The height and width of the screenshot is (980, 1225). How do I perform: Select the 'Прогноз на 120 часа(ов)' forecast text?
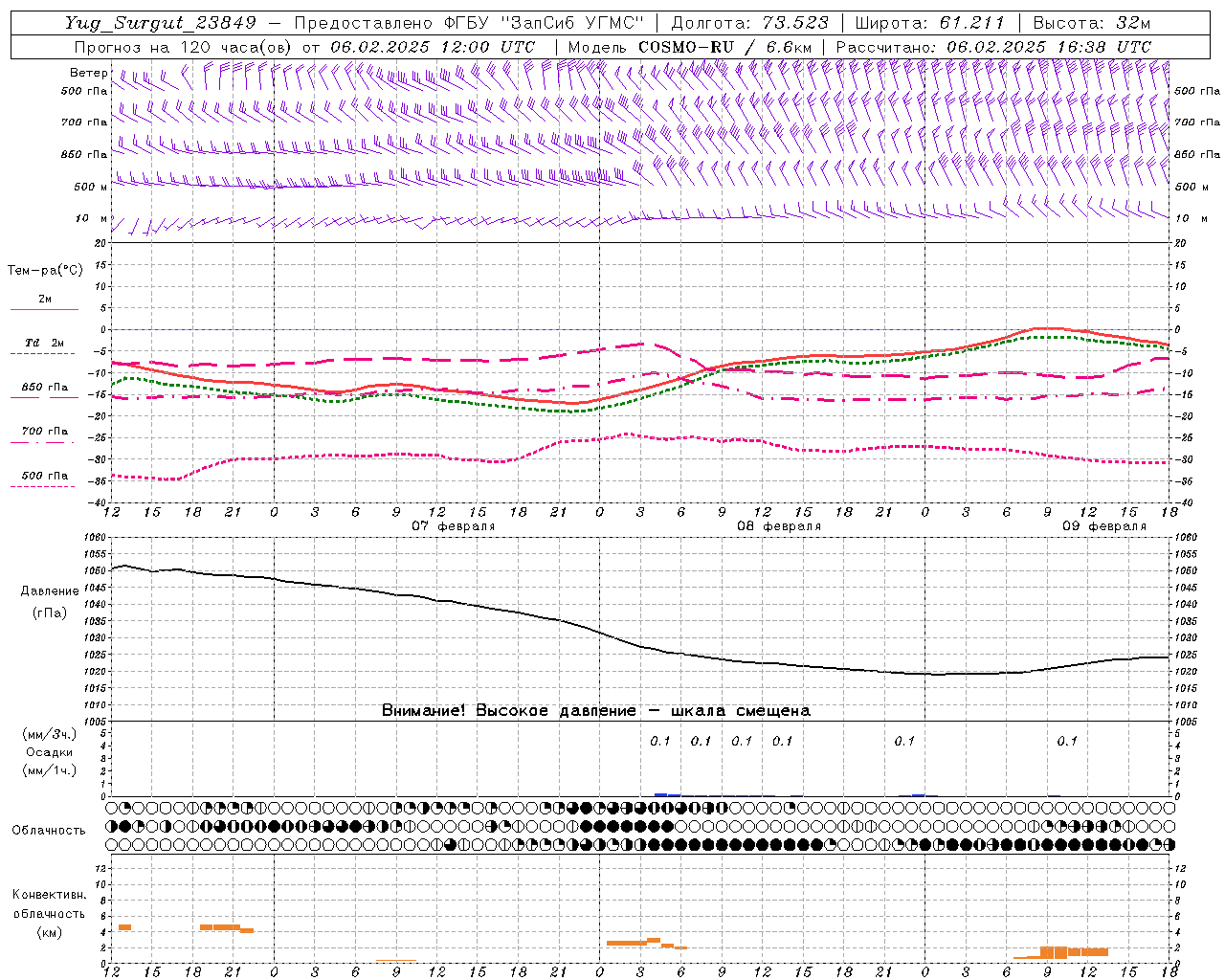pos(183,47)
